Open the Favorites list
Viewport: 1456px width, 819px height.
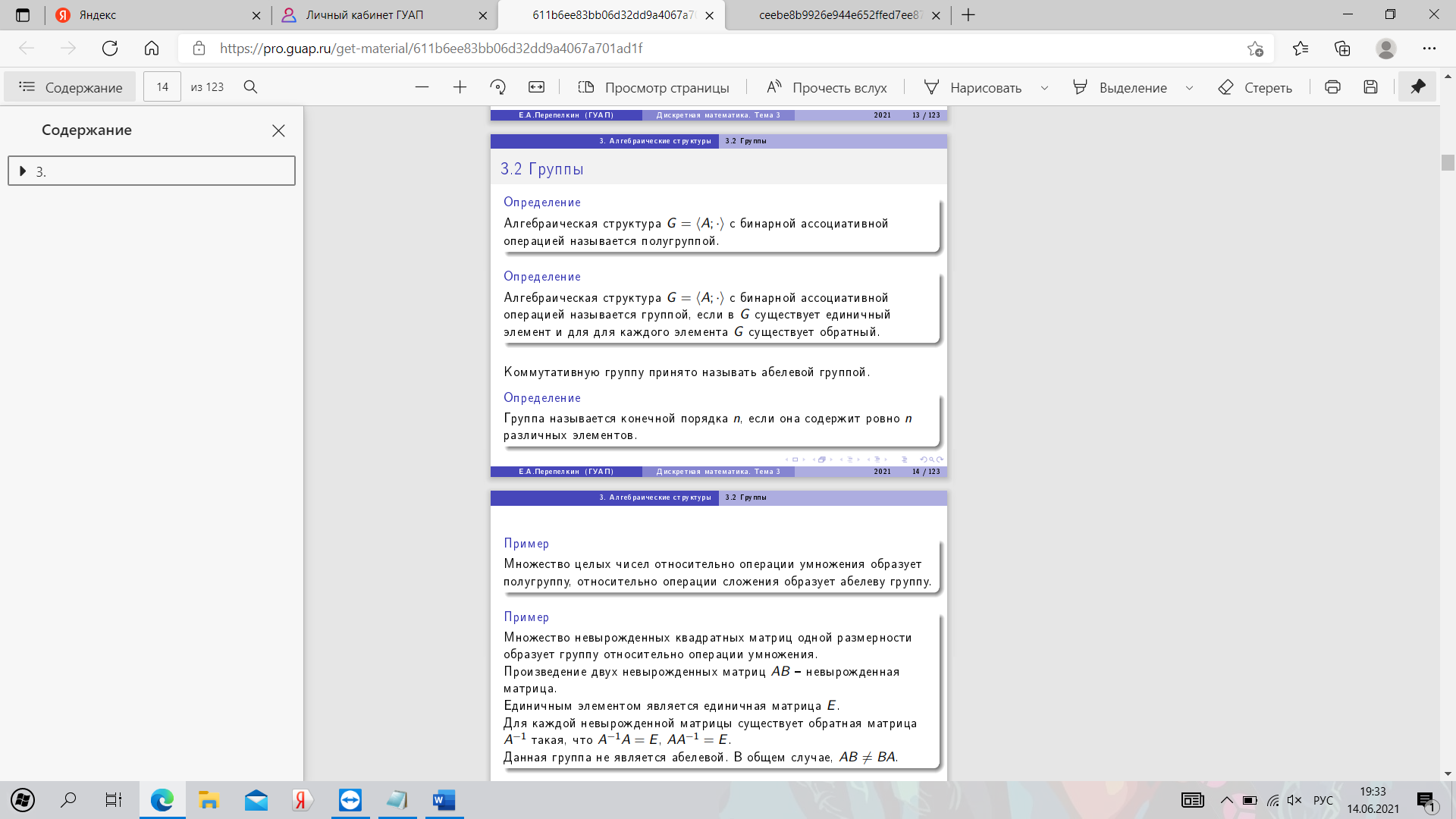[x=1301, y=49]
